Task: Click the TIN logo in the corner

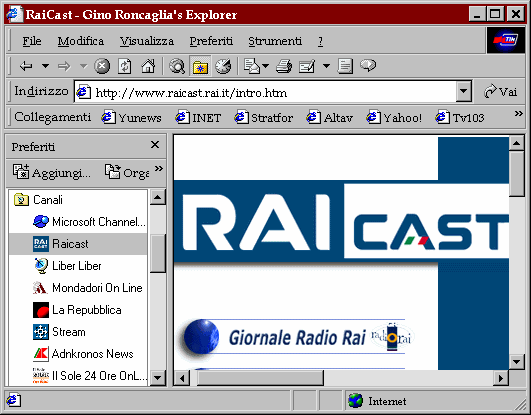Action: point(506,40)
